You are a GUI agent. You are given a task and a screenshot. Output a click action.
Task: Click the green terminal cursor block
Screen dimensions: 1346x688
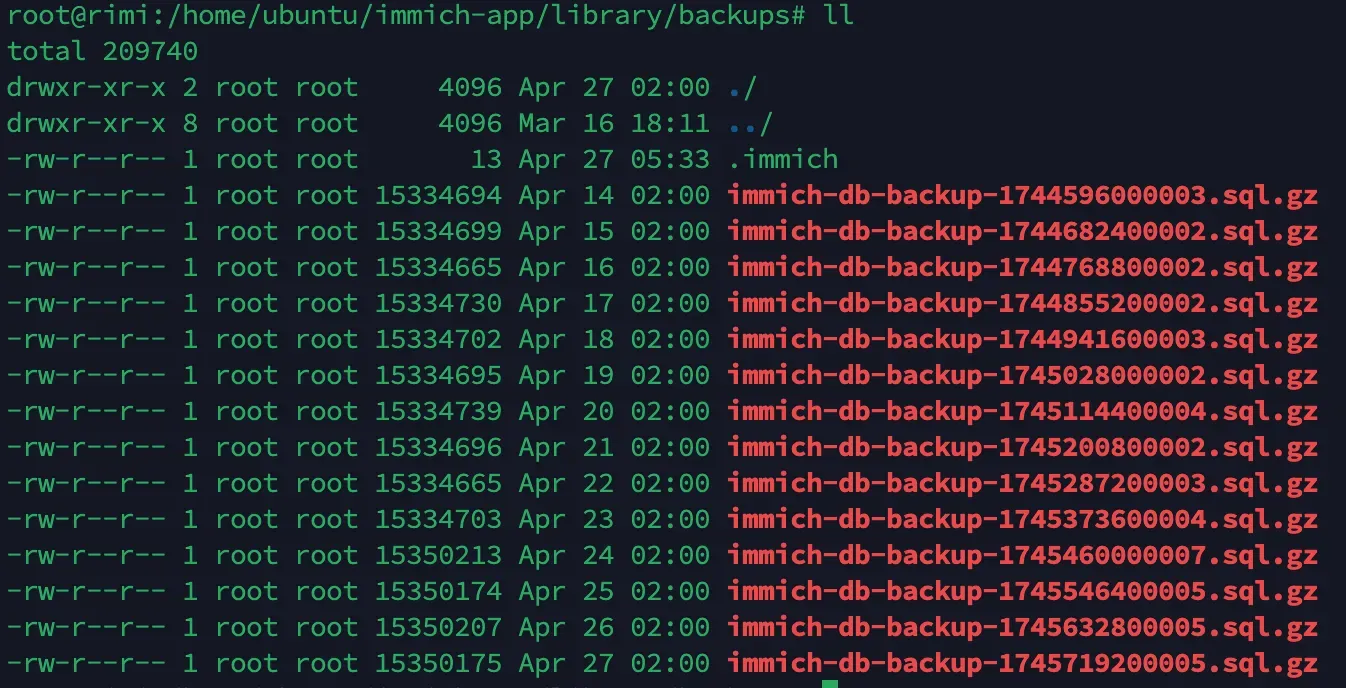pyautogui.click(x=829, y=684)
